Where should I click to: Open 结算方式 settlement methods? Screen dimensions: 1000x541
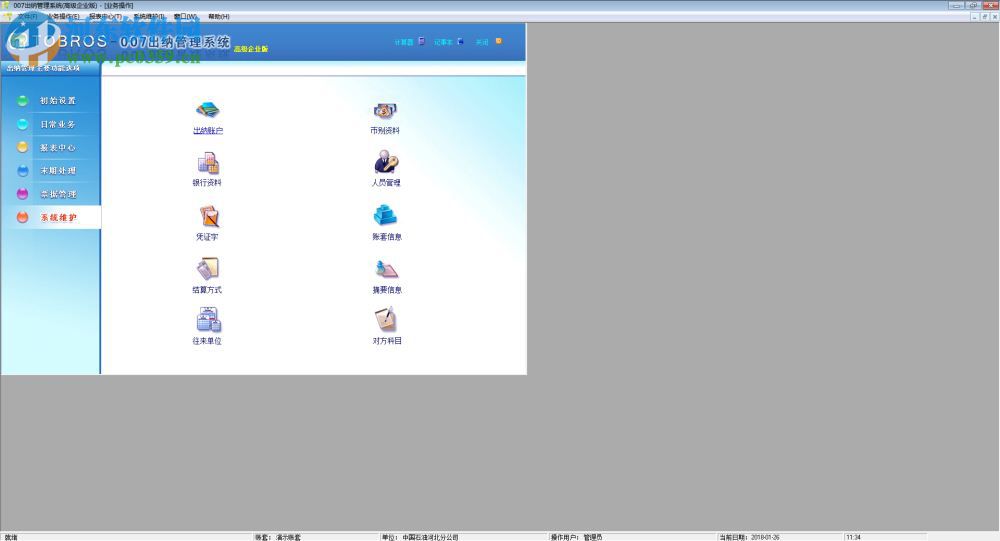(x=207, y=275)
